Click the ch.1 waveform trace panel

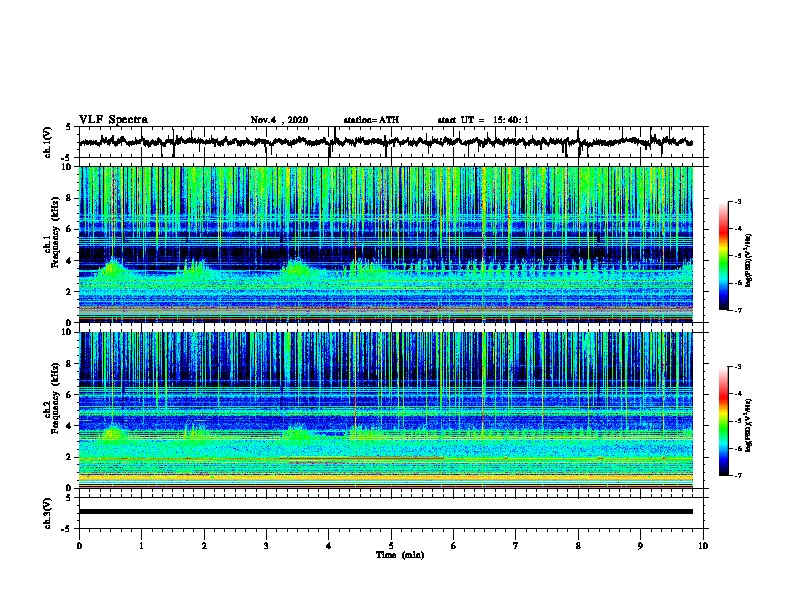click(391, 142)
